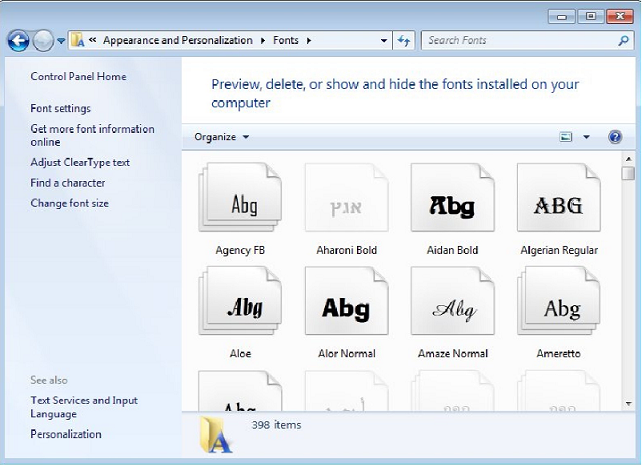Click the Fonts folder icon in address bar
Screen dimensions: 644x467
(78, 40)
